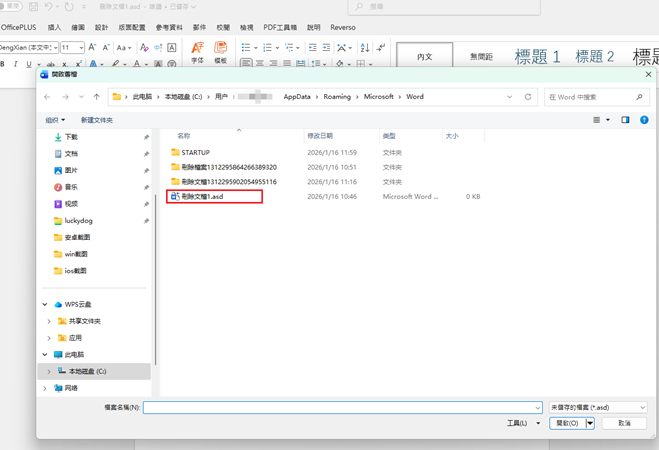Screen dimensions: 659x450
Task: Open the file type filter (*.asd) dropdown
Action: pos(598,408)
